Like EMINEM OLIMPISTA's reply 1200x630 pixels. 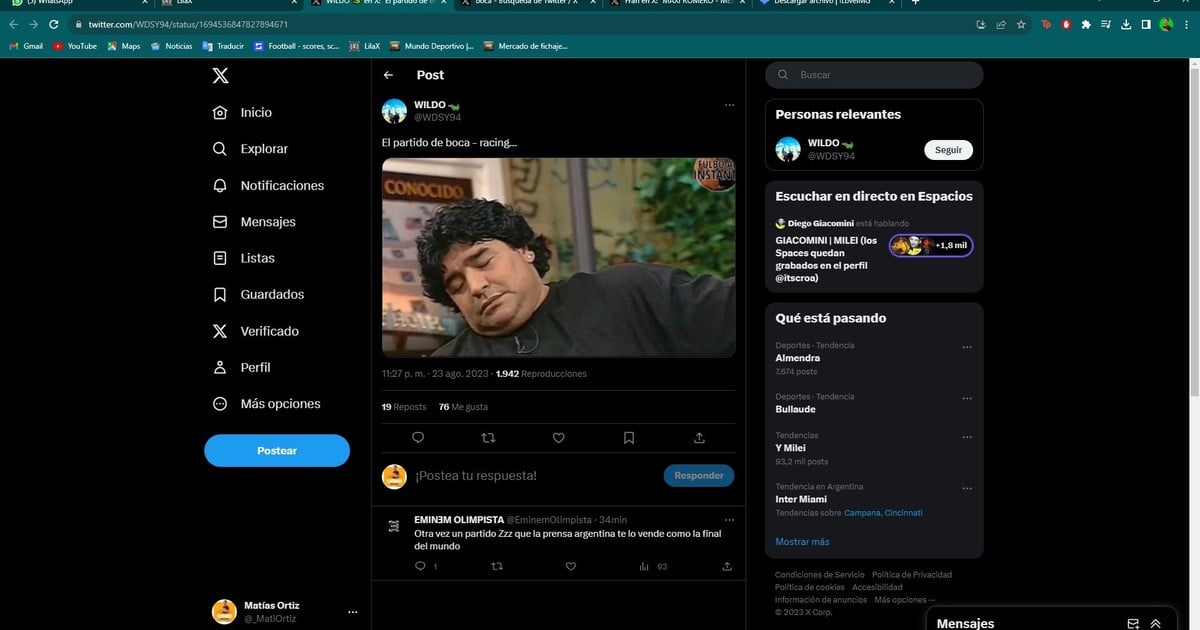(571, 567)
